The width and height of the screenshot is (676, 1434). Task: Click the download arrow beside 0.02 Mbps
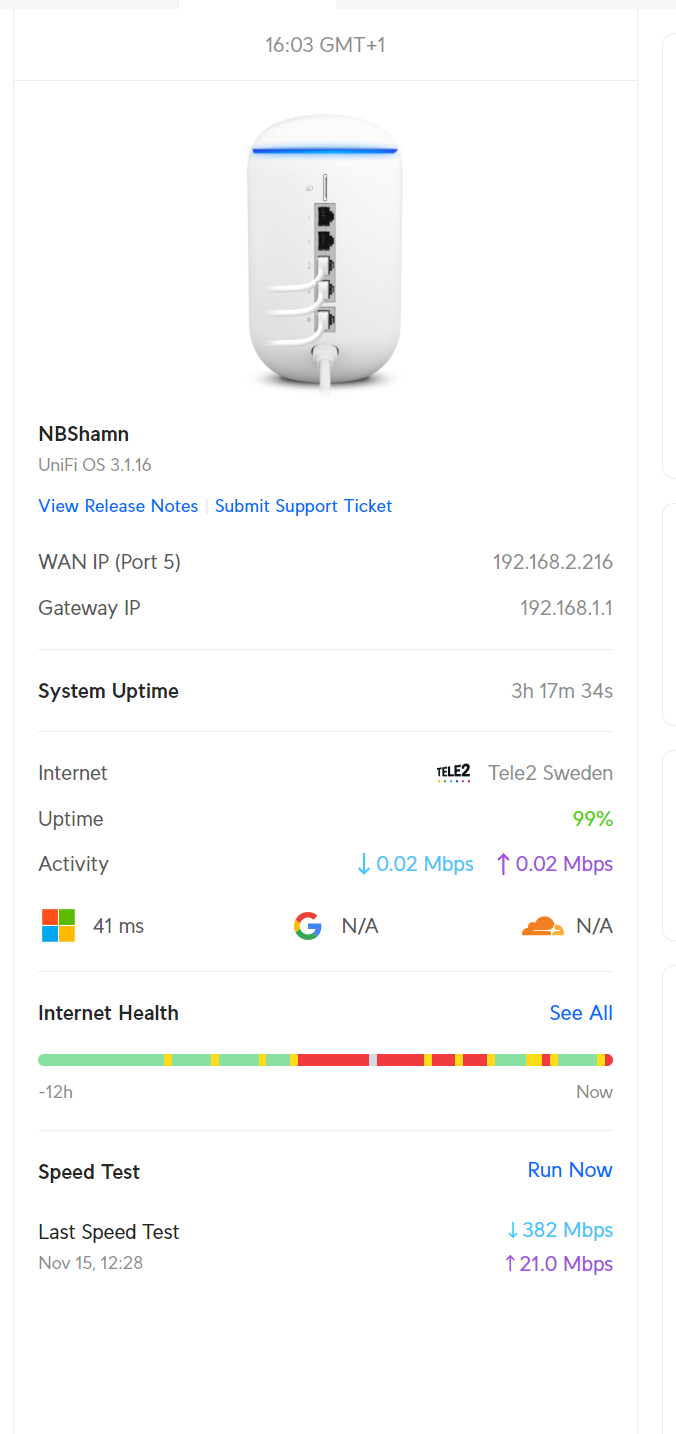coord(364,864)
